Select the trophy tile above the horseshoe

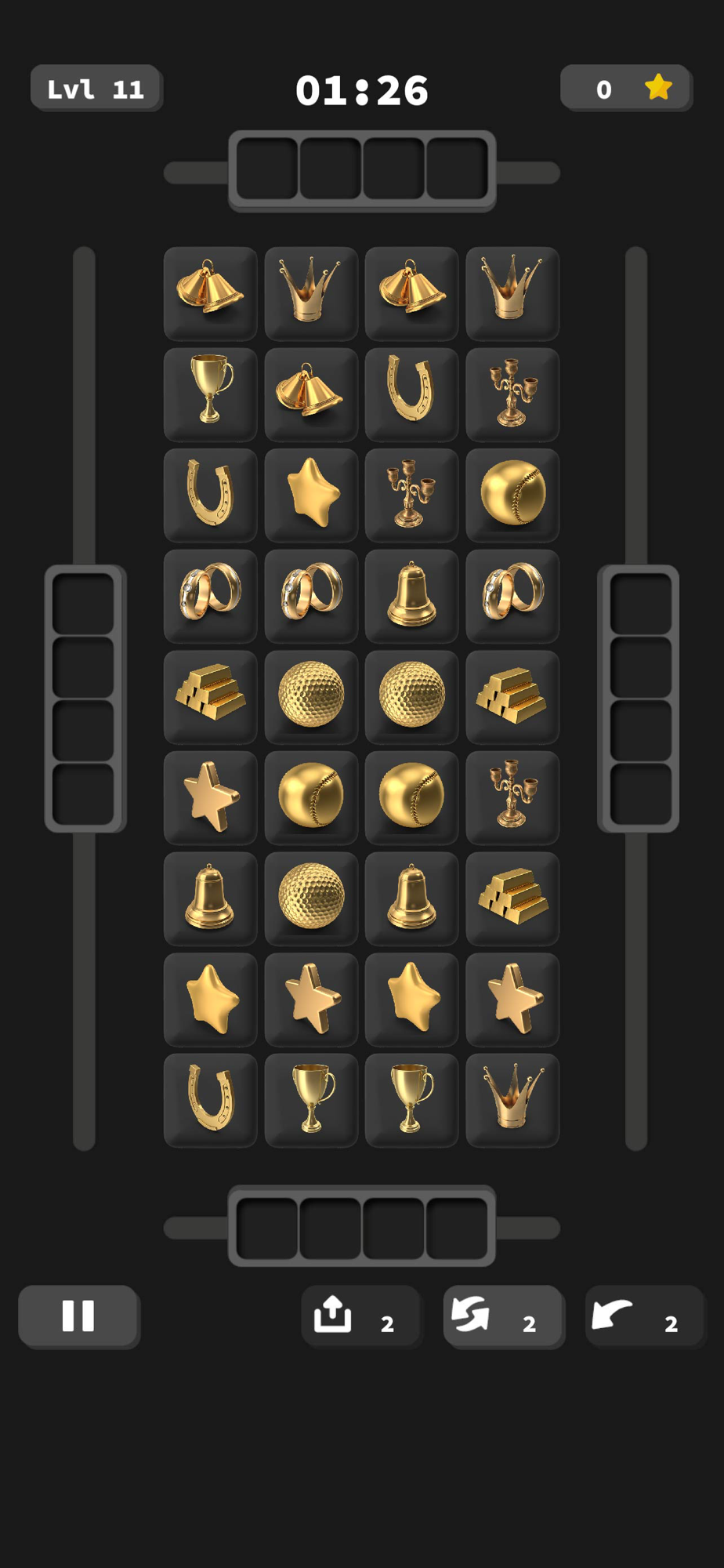pos(210,394)
